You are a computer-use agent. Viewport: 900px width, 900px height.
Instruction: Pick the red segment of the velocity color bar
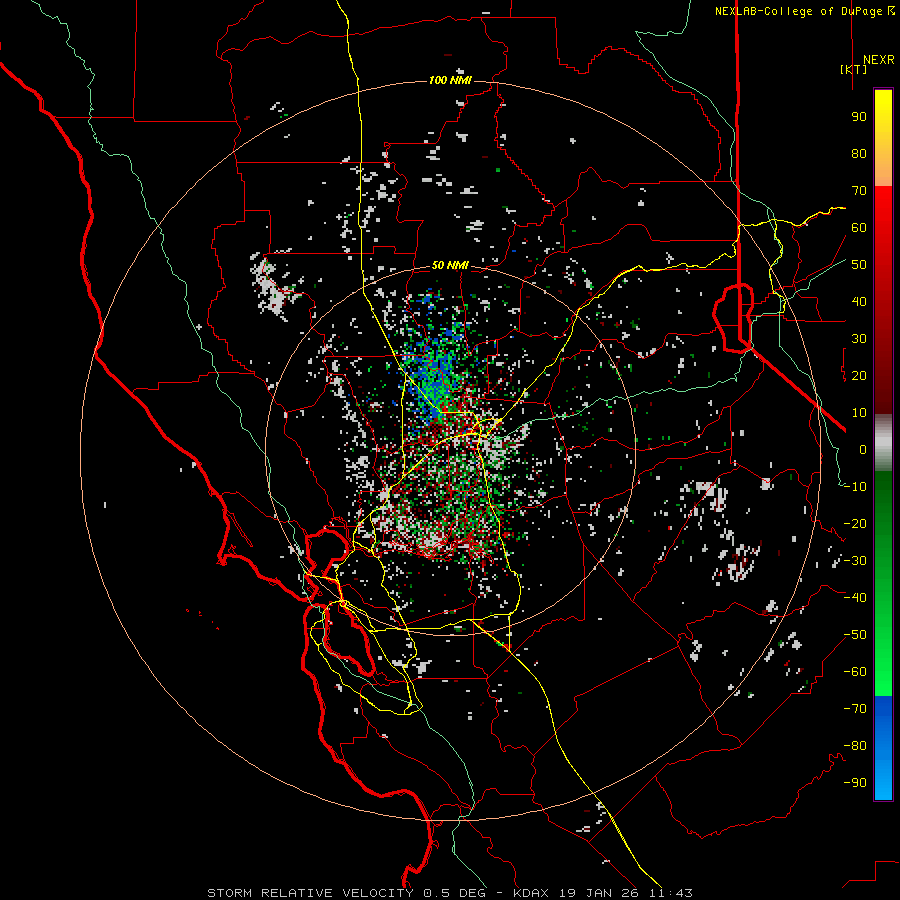(x=883, y=300)
